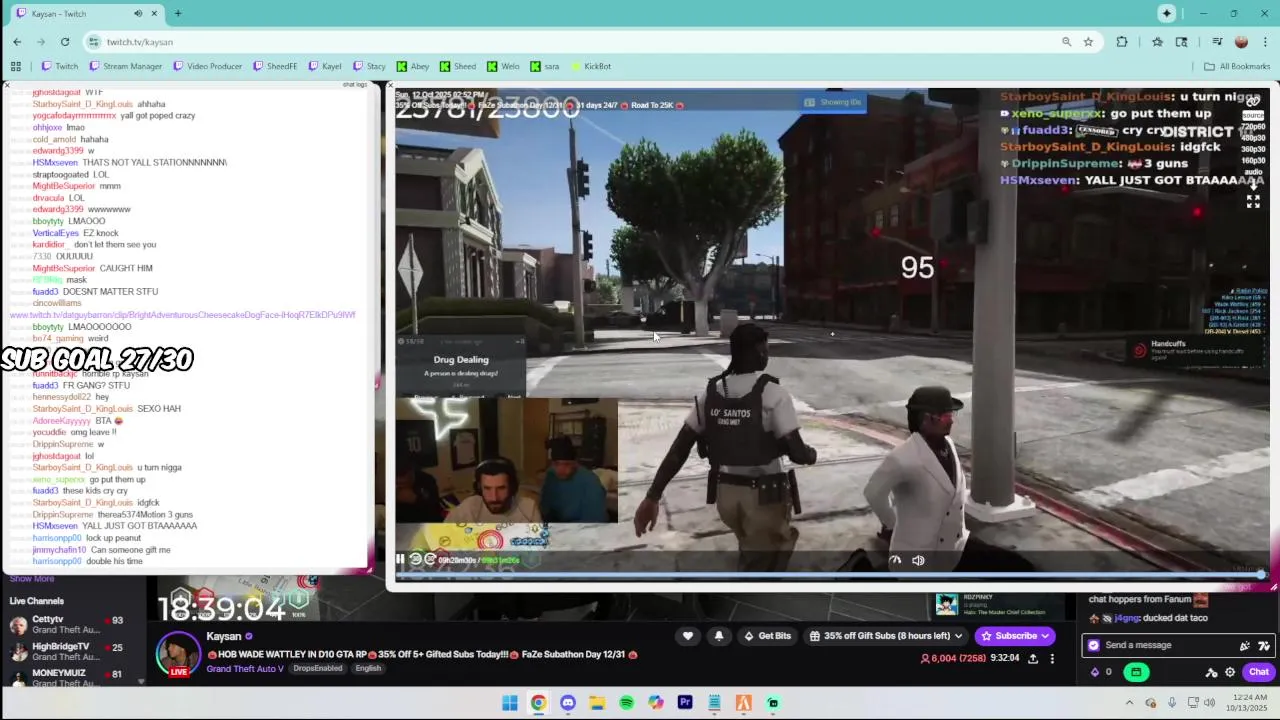
Task: Click the skip-forward icon in popout player
Action: point(430,560)
